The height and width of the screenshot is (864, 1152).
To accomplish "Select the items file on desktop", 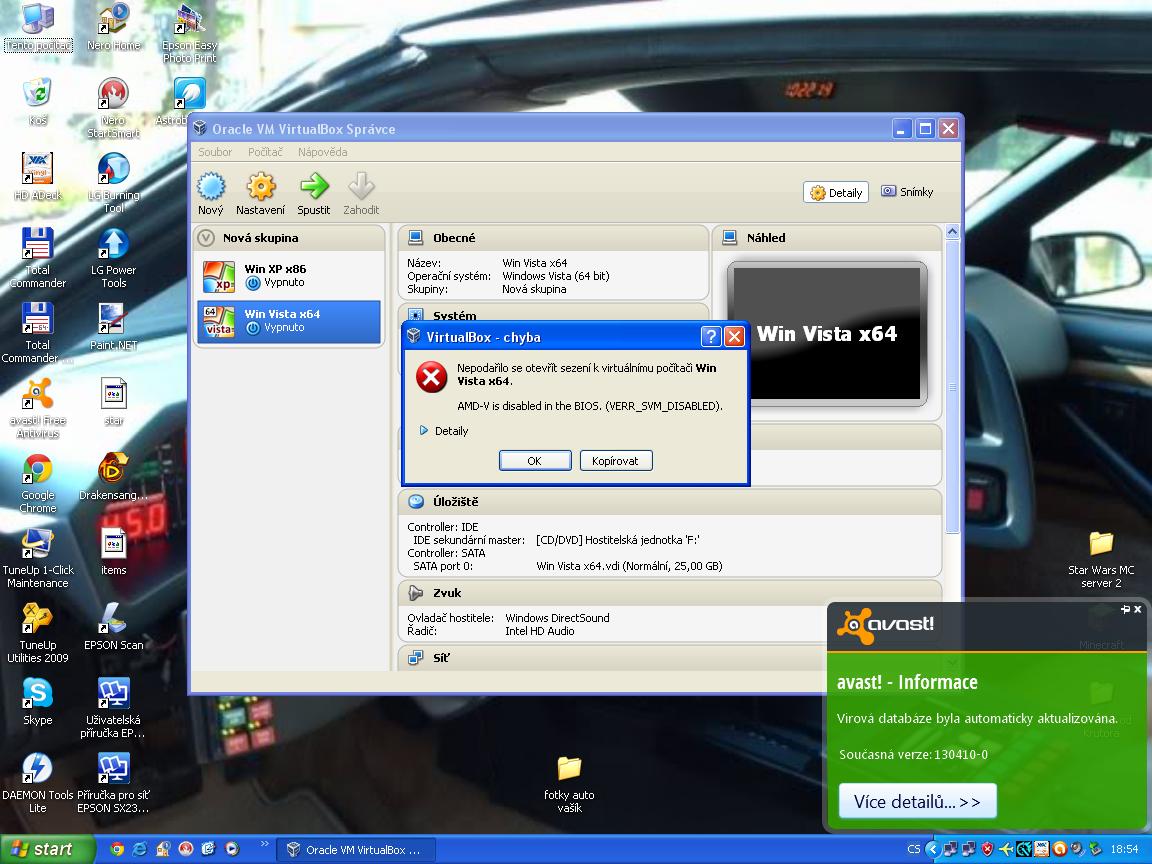I will point(113,552).
